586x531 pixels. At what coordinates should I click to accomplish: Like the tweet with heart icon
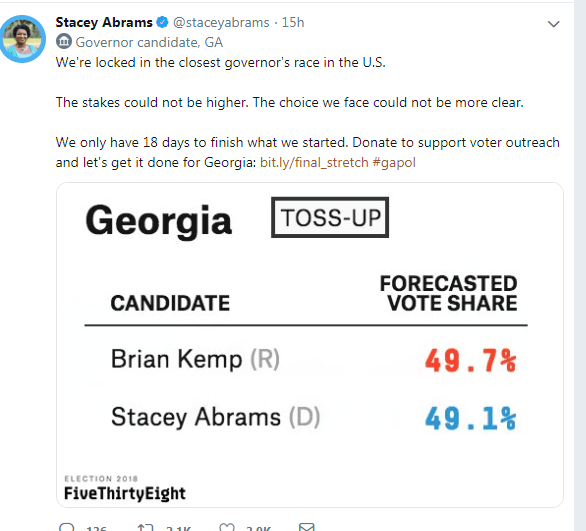[x=226, y=527]
